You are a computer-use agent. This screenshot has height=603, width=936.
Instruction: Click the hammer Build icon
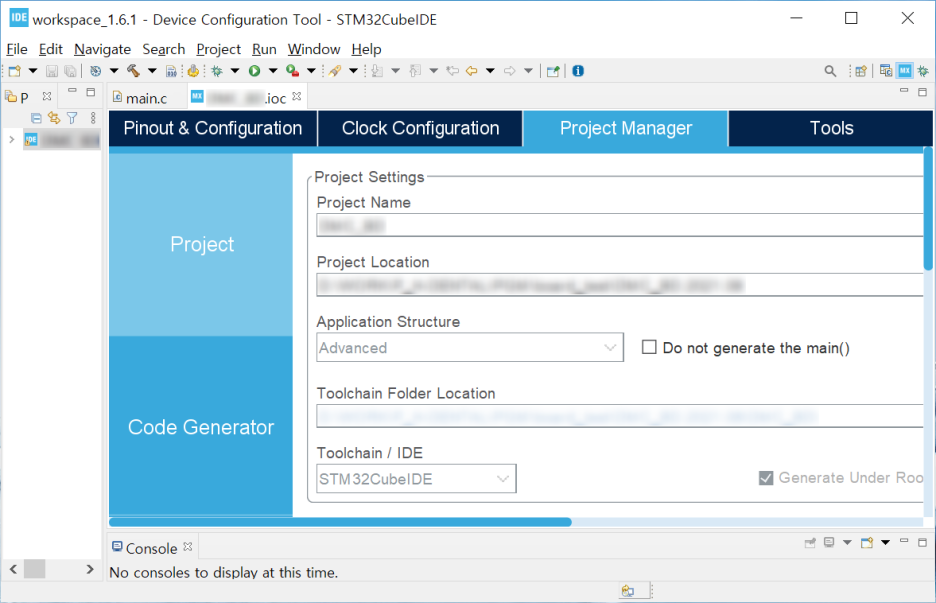pos(133,71)
